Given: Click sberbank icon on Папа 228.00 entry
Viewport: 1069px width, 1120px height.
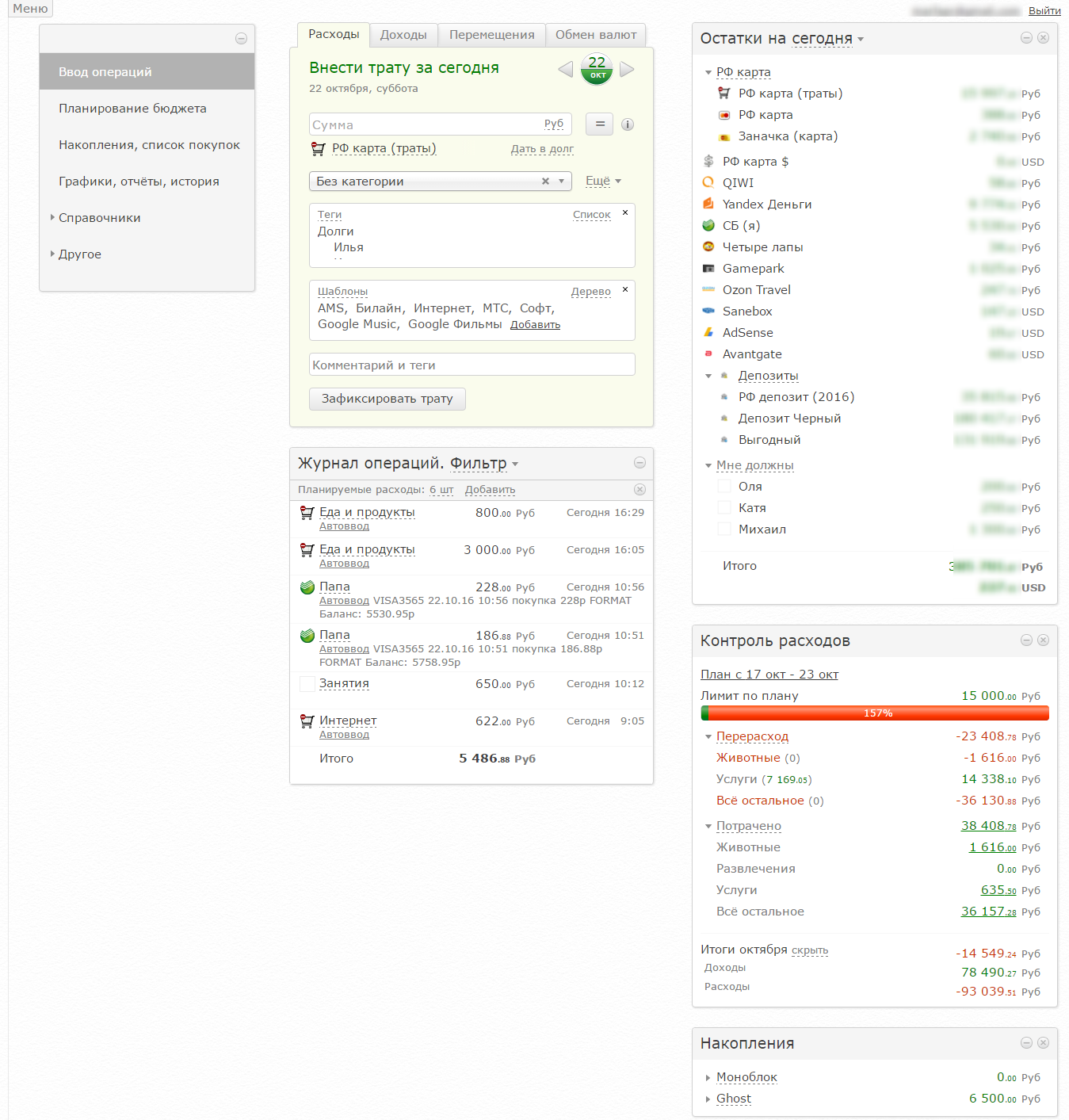Looking at the screenshot, I should click(307, 587).
